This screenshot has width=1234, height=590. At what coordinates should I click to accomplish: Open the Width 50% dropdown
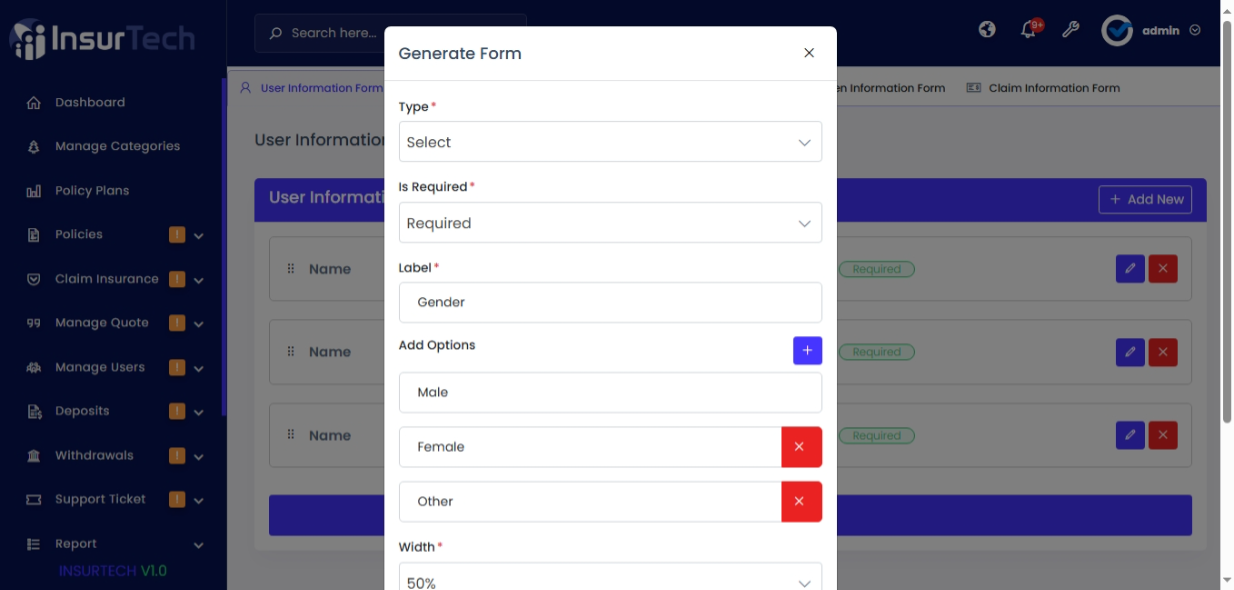coord(610,579)
